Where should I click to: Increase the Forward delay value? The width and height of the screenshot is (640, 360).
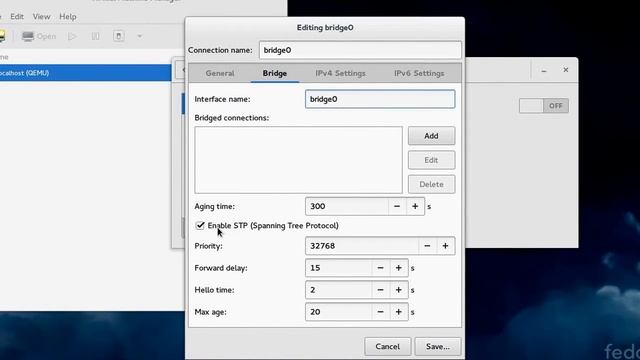tap(399, 268)
